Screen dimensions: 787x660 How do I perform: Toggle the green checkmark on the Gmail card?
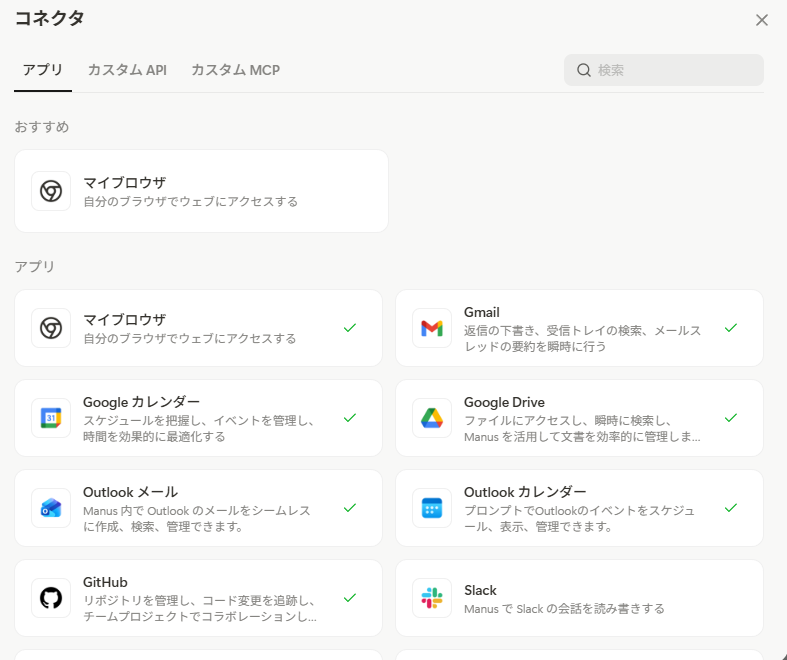pyautogui.click(x=731, y=328)
